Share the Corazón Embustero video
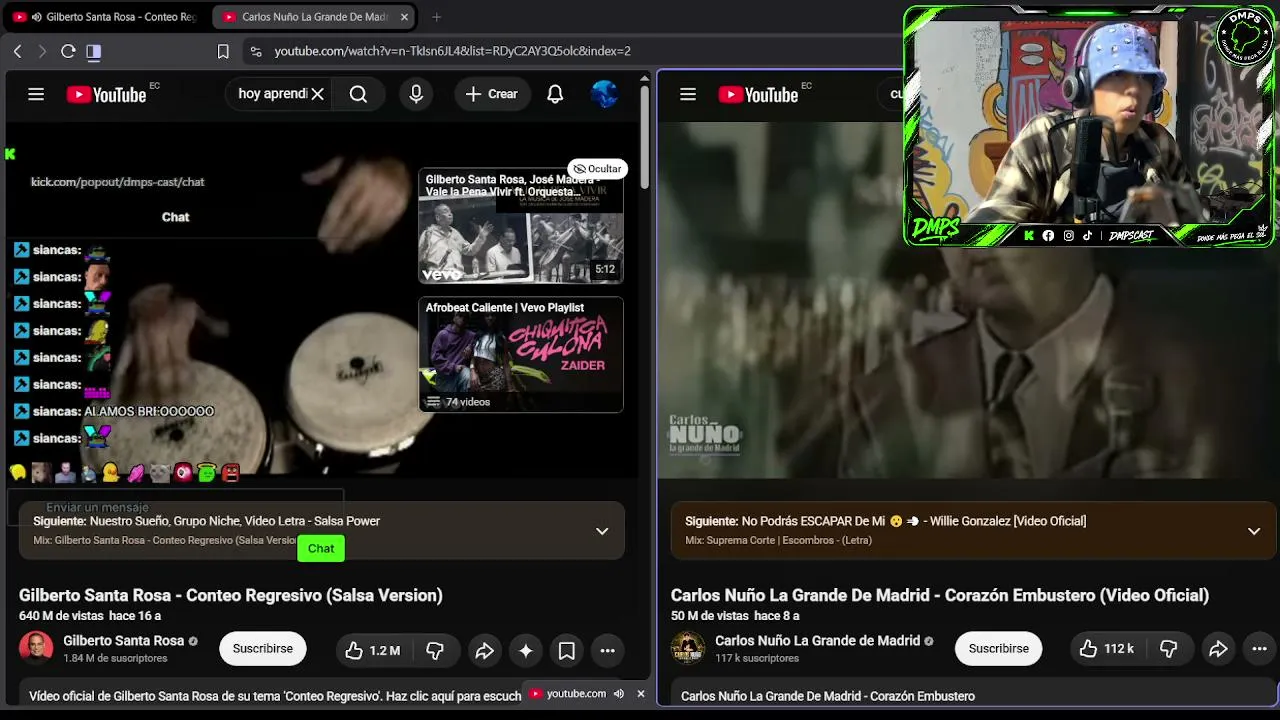1280x720 pixels. (x=1218, y=650)
